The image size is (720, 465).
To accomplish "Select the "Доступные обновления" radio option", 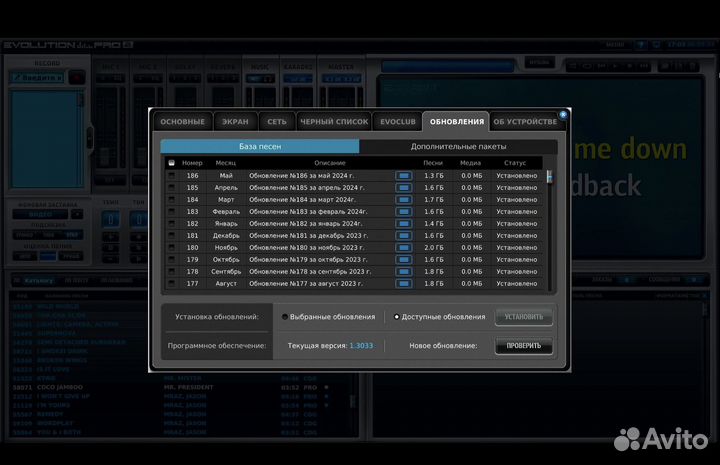I will point(397,317).
